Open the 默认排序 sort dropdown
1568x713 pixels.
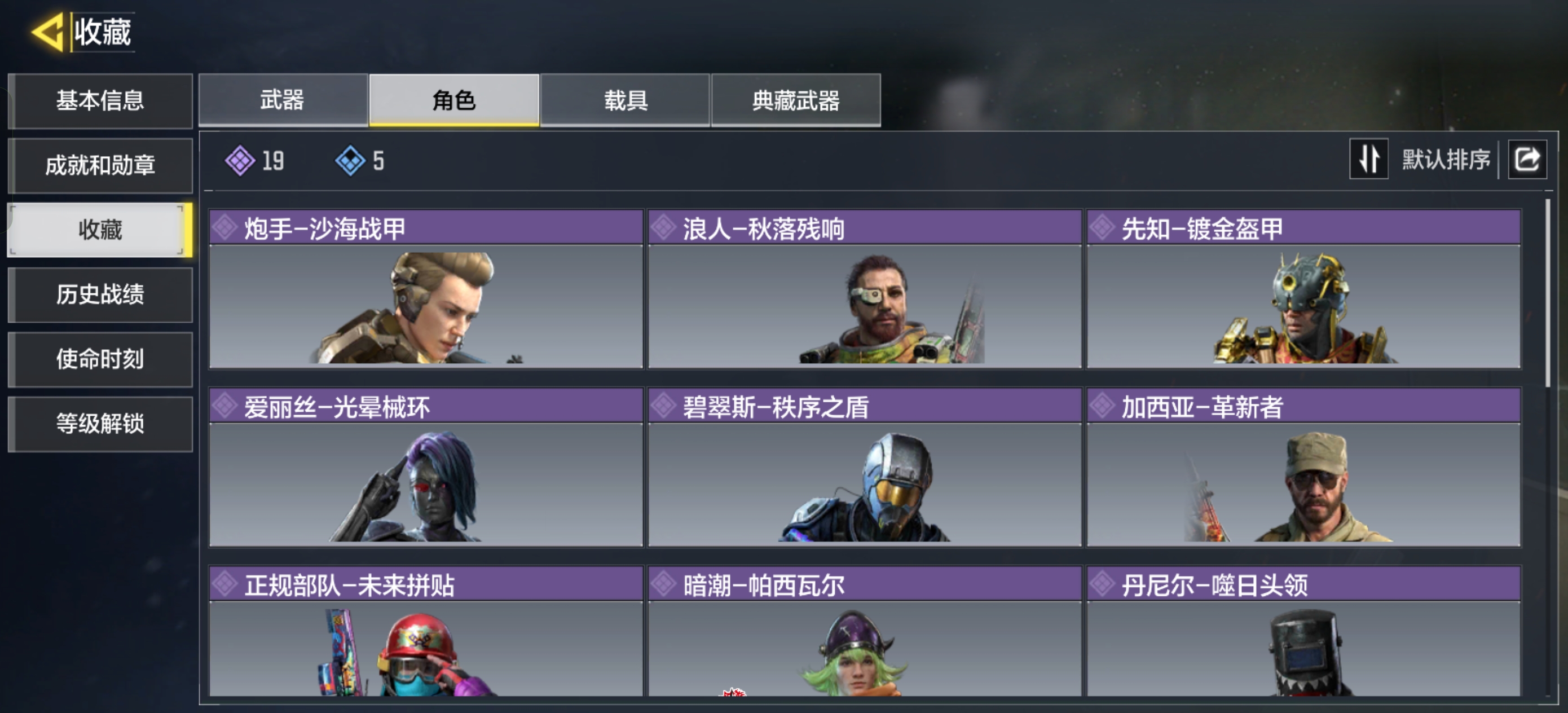pyautogui.click(x=1446, y=160)
